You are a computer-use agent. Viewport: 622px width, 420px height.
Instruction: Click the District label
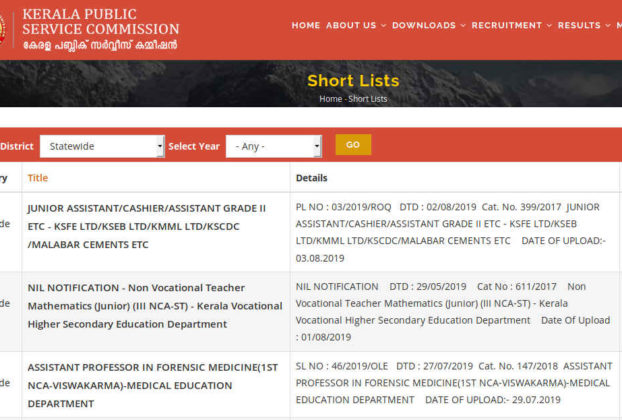click(x=17, y=146)
